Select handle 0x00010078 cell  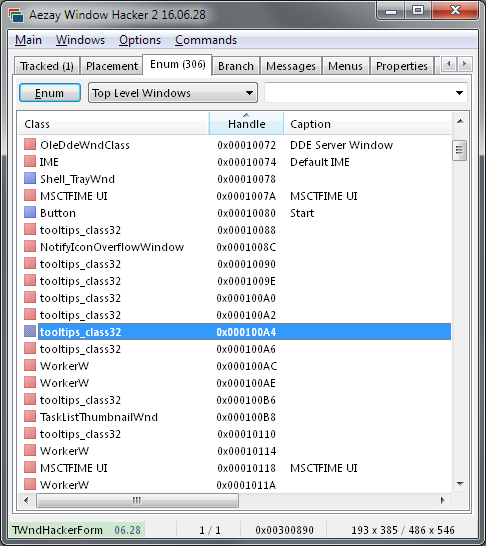[246, 179]
